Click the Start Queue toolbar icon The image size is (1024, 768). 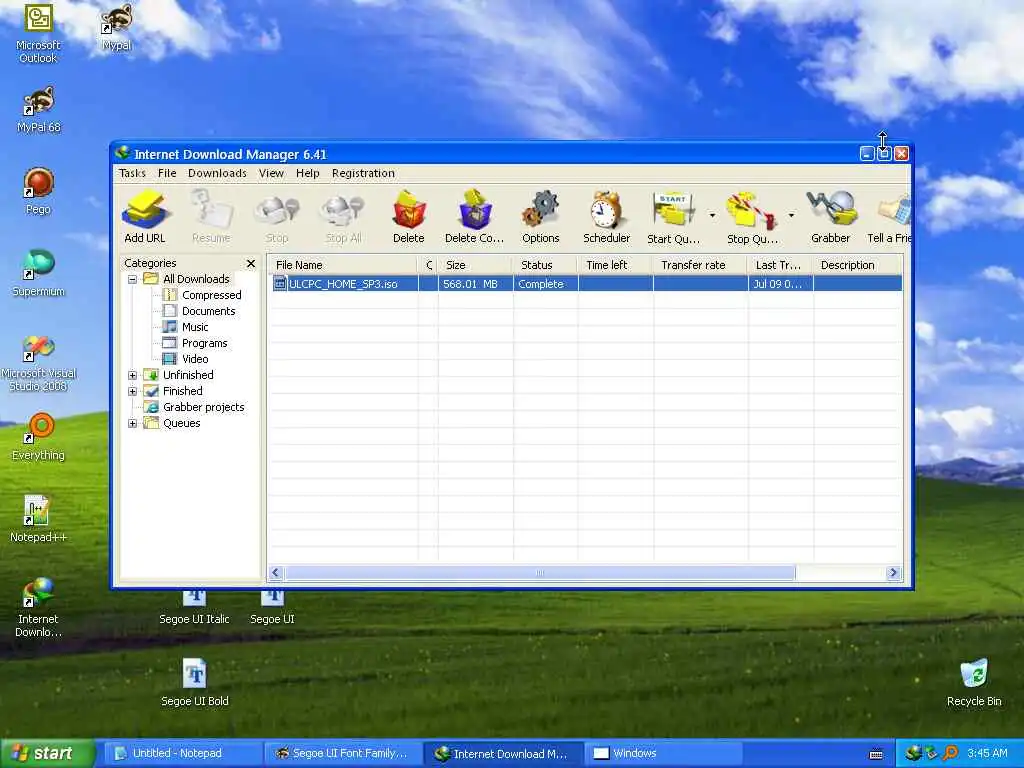(673, 217)
